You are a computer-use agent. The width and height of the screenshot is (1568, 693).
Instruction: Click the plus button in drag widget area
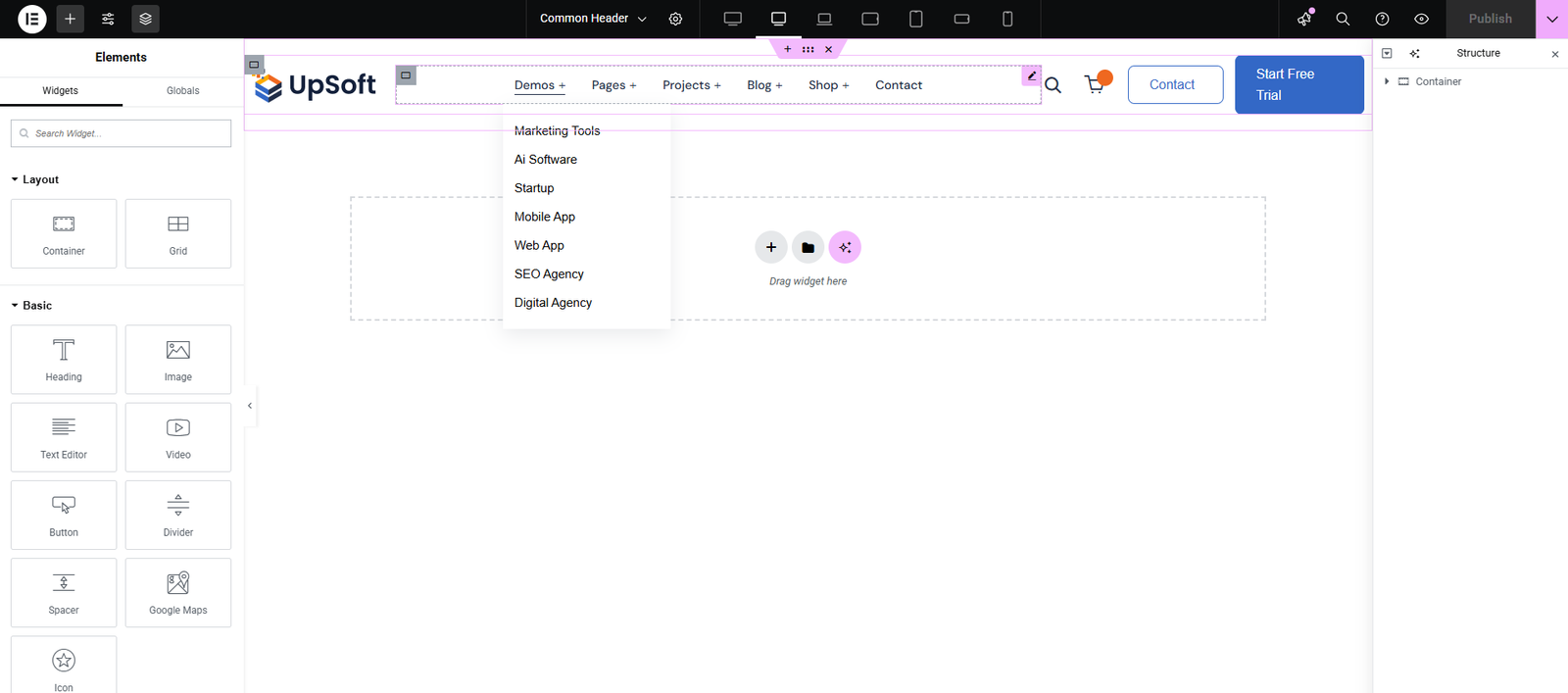pyautogui.click(x=771, y=247)
